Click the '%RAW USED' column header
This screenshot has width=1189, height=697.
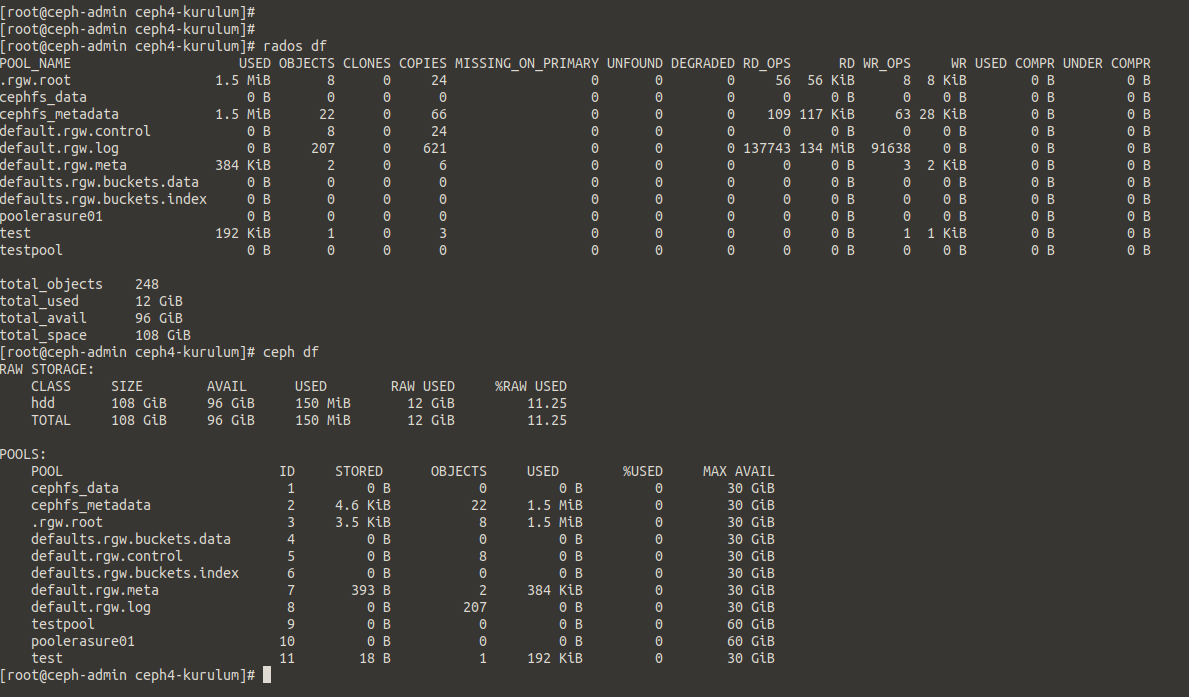(531, 386)
